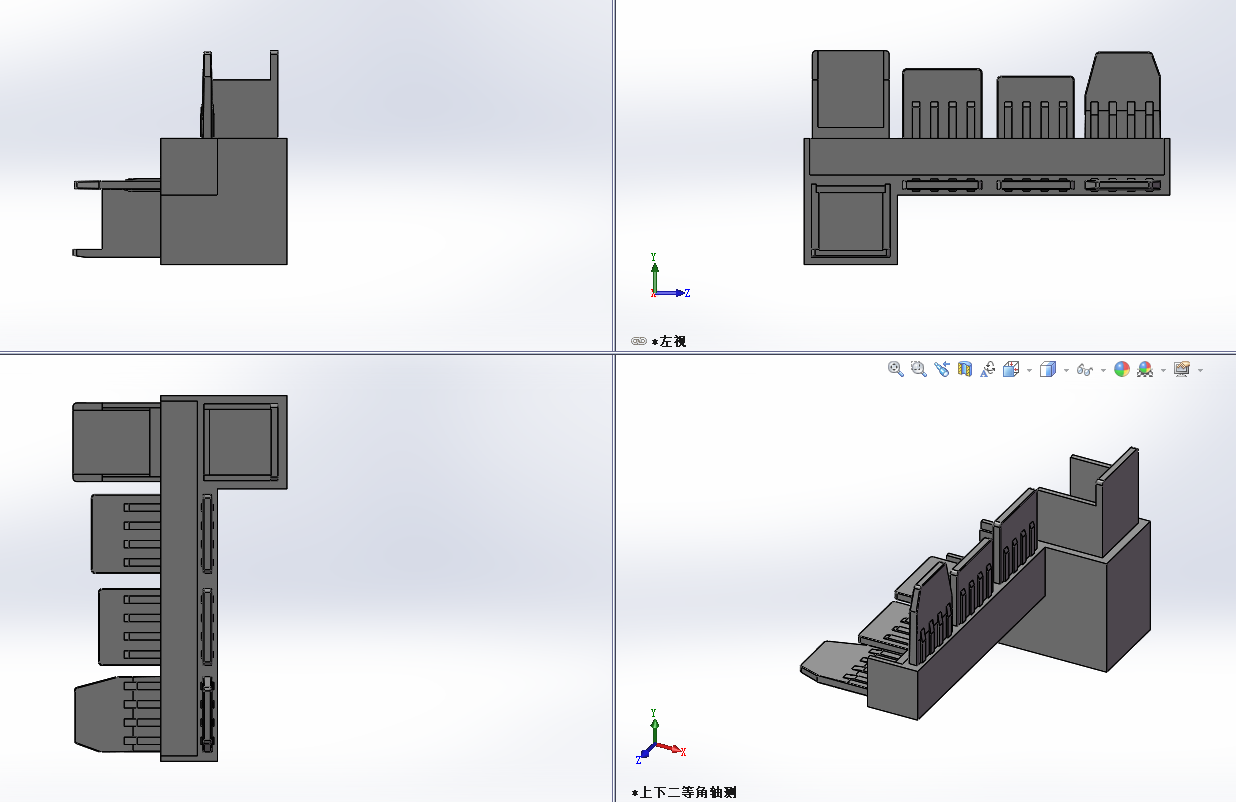The width and height of the screenshot is (1236, 802).
Task: Click the Dynamic Annotation Views icon
Action: (988, 369)
